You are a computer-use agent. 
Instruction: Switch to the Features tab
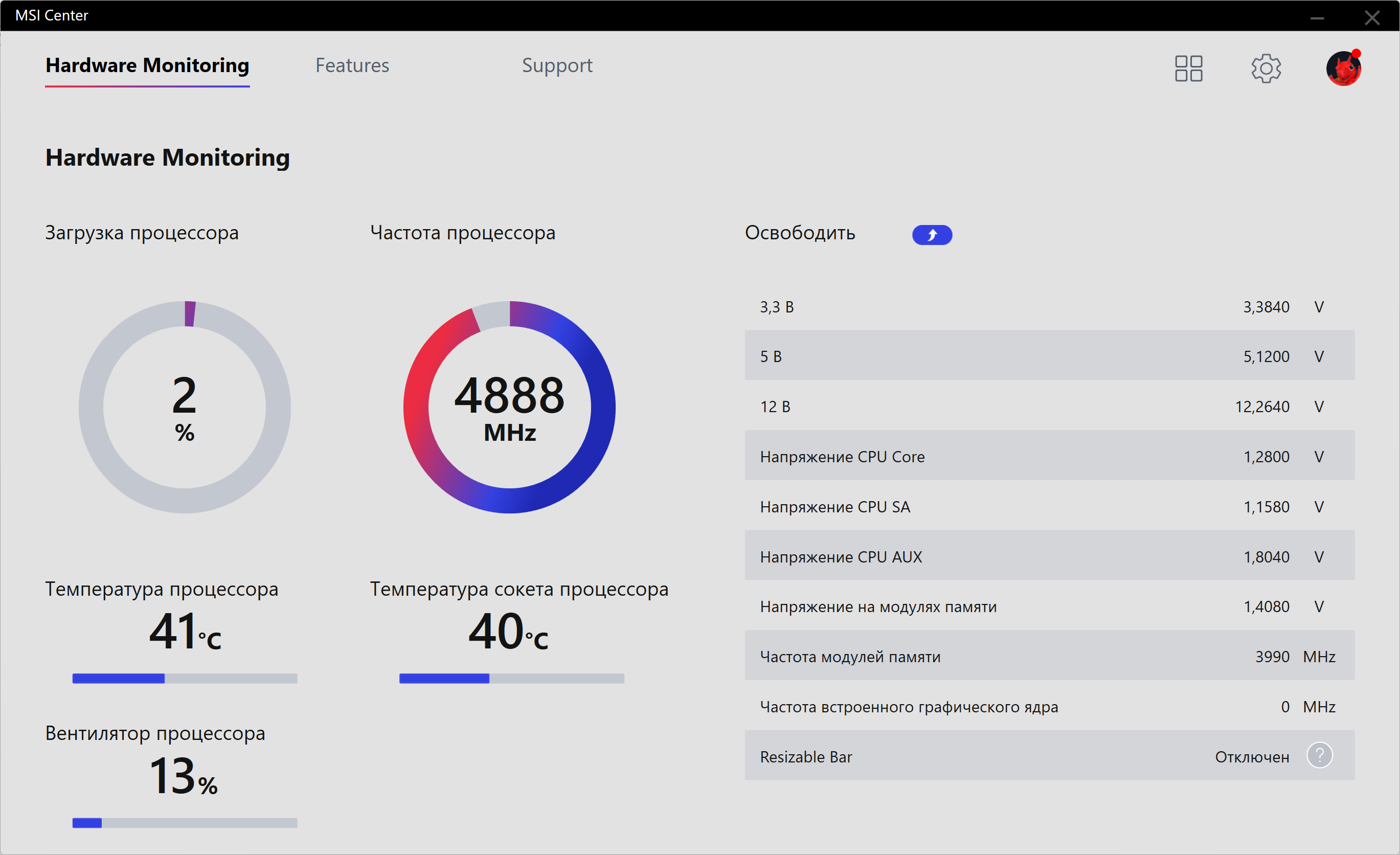[352, 65]
